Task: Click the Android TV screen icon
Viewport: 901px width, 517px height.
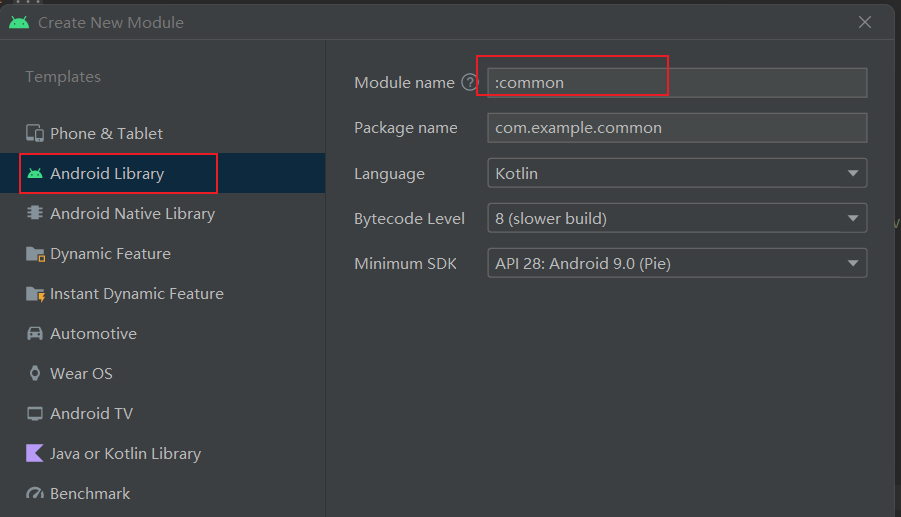Action: point(35,413)
